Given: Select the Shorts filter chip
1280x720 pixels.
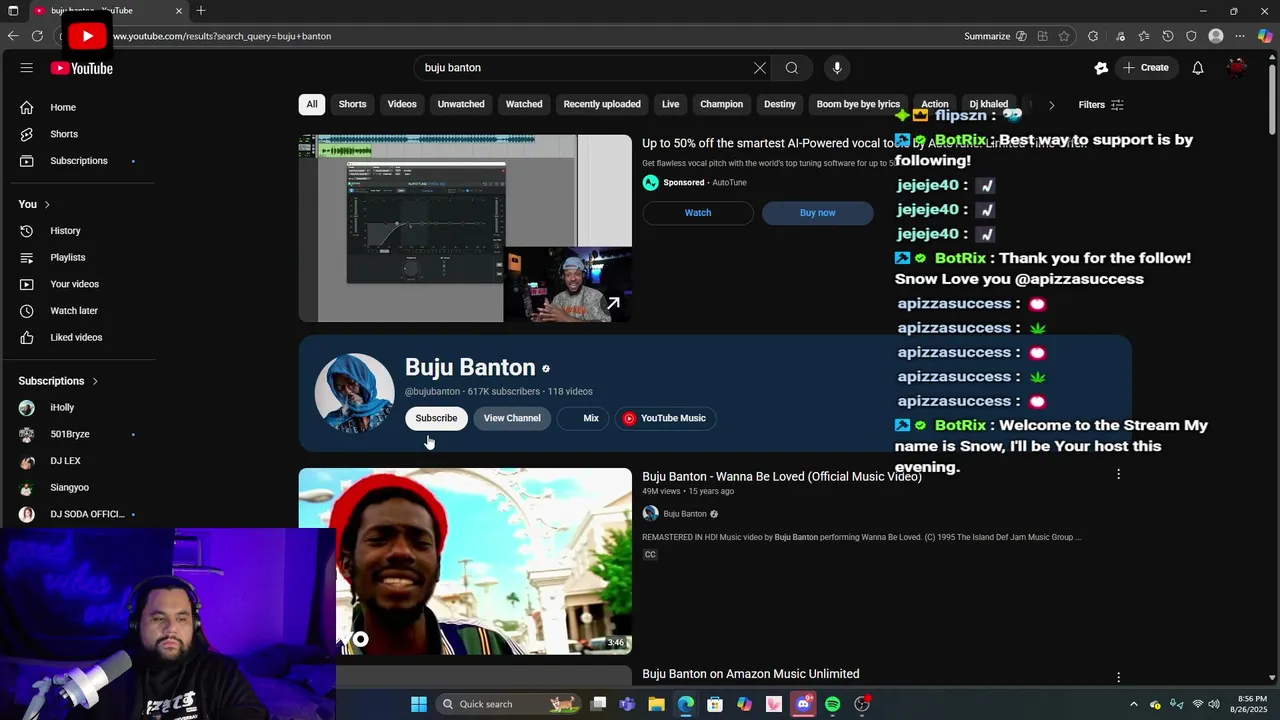Looking at the screenshot, I should point(352,104).
